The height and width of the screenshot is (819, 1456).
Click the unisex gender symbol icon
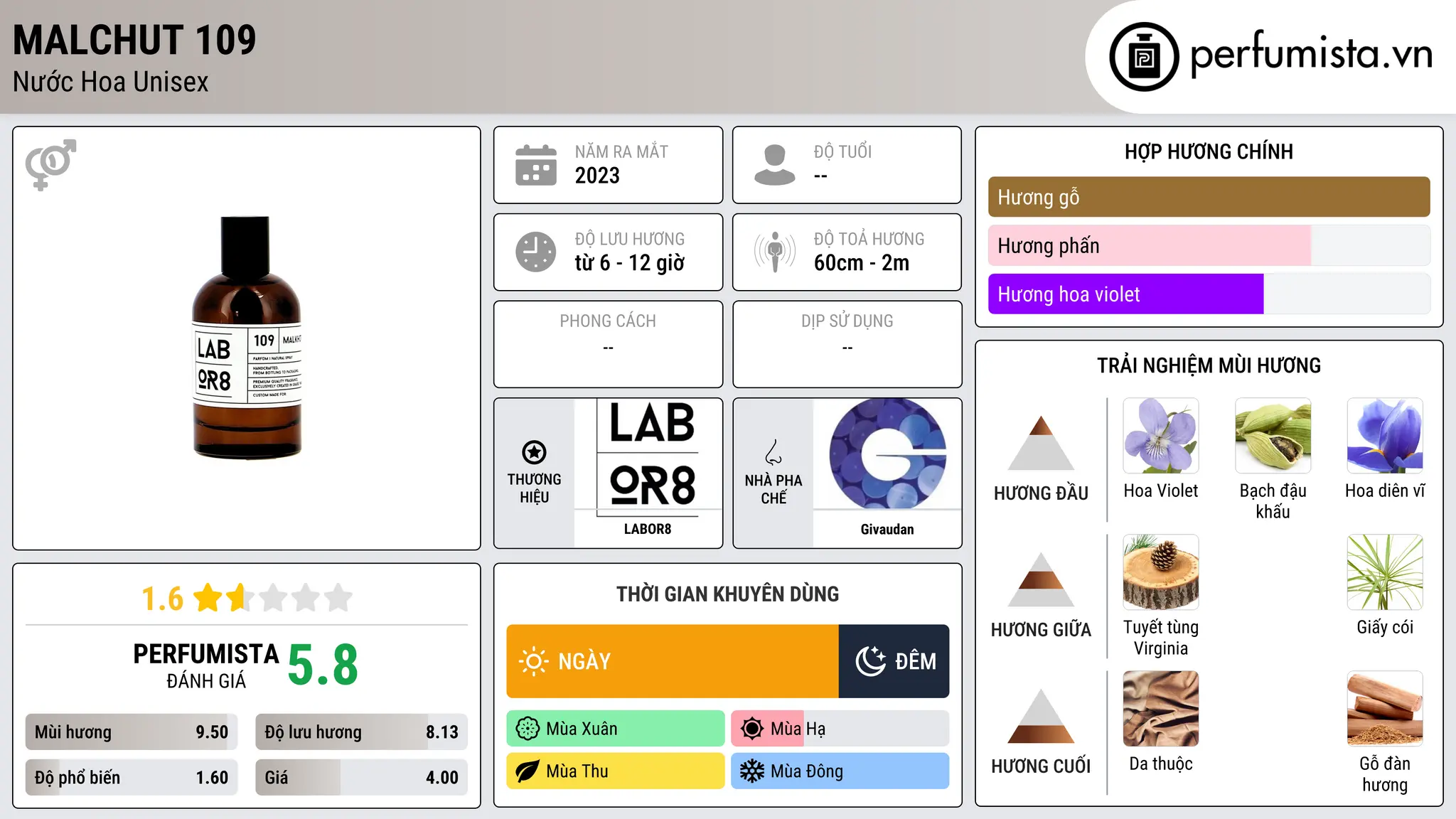(50, 165)
